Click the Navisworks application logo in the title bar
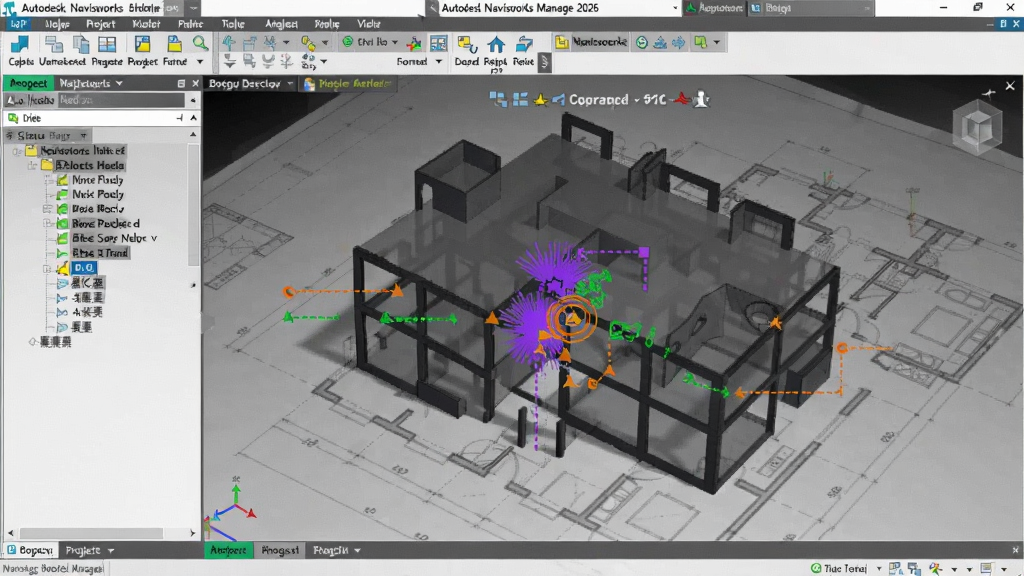This screenshot has width=1024, height=576. coord(9,8)
